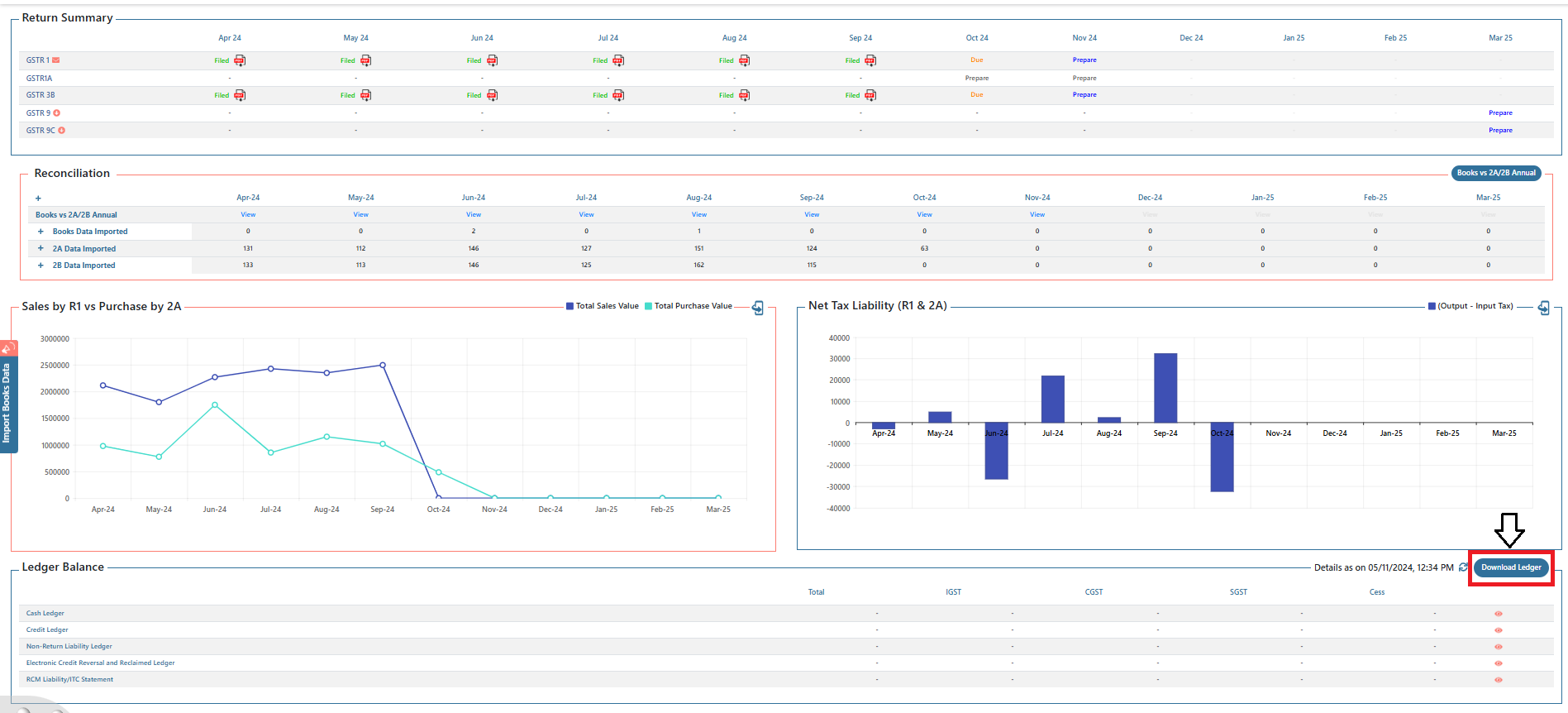Open GSTR 3B filed PDF for Jun 24
Screen dimensions: 1568x713
coord(492,95)
